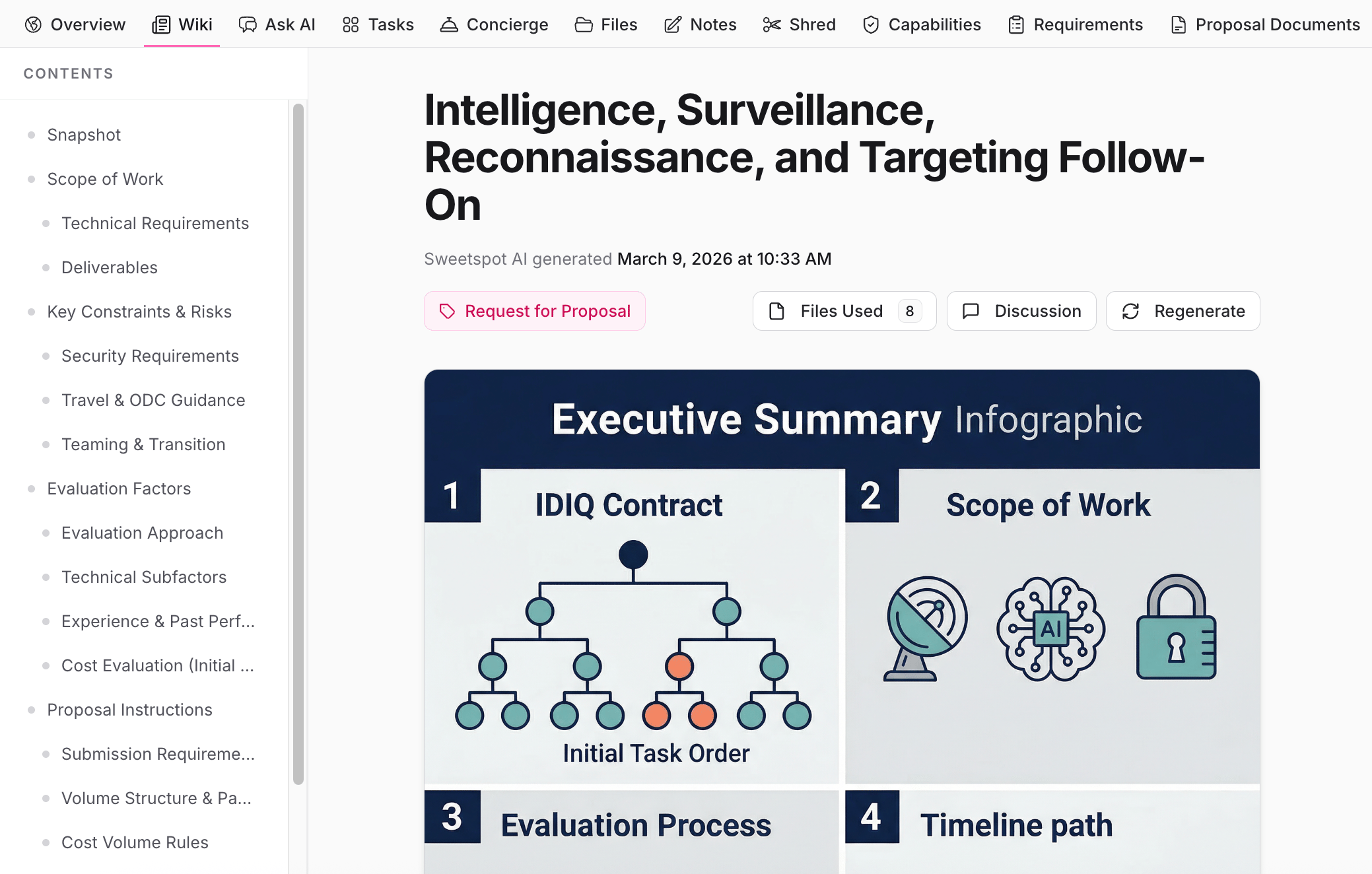The width and height of the screenshot is (1372, 874).
Task: Click the tag icon in Request for Proposal
Action: click(448, 311)
